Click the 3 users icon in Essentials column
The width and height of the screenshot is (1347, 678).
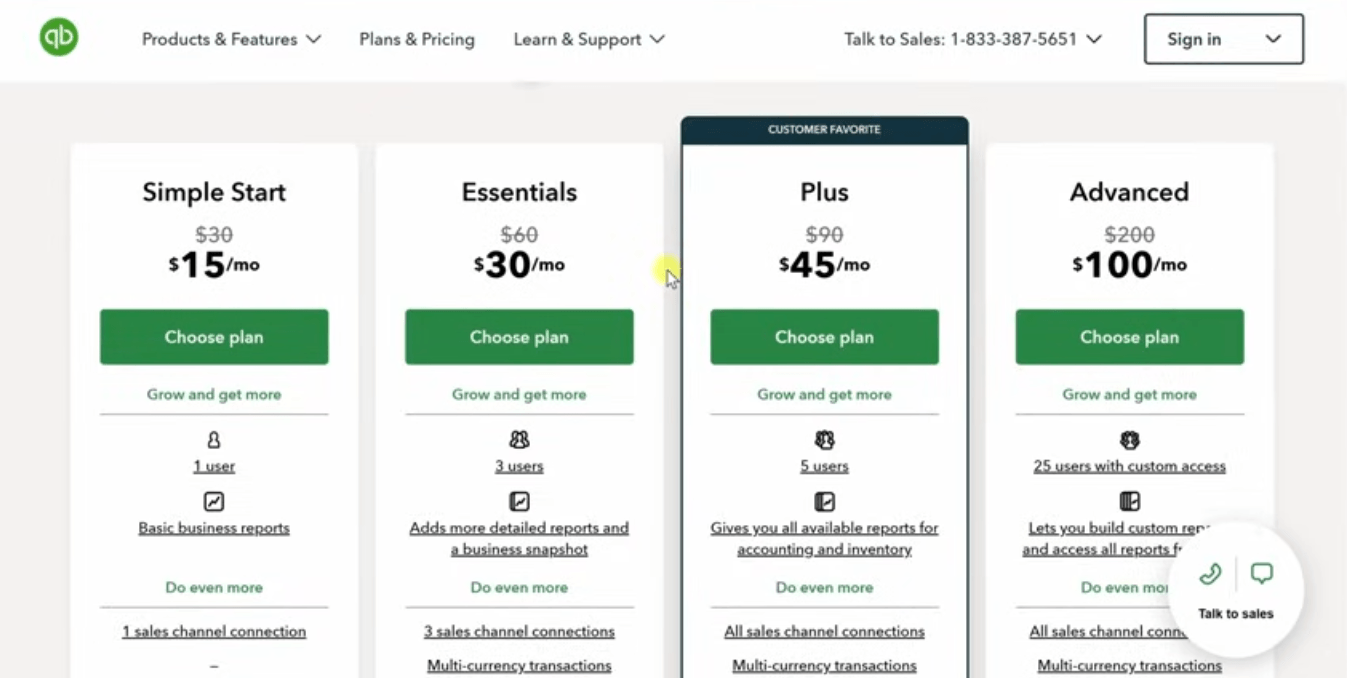(519, 439)
